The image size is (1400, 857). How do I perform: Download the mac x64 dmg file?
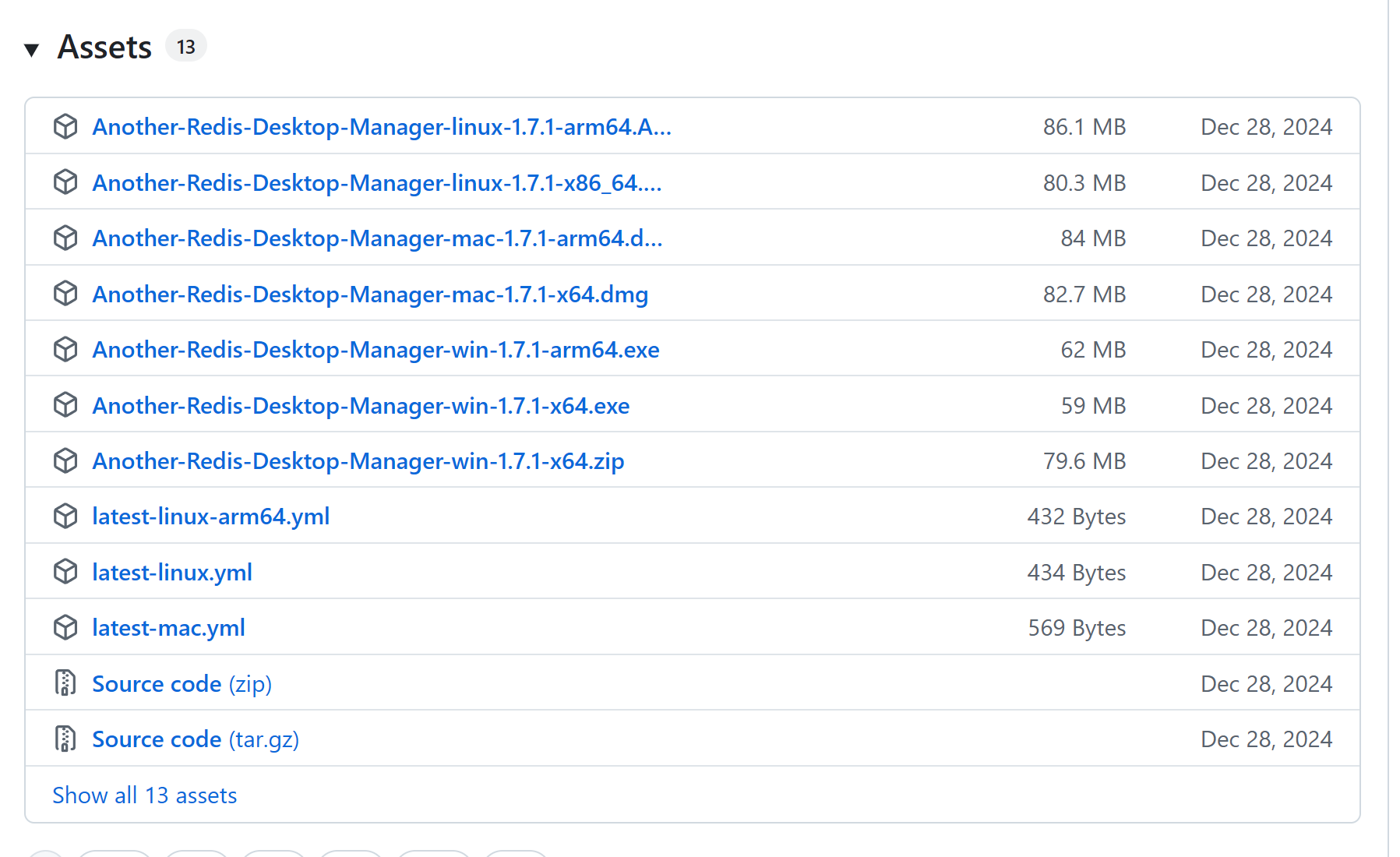pos(370,294)
